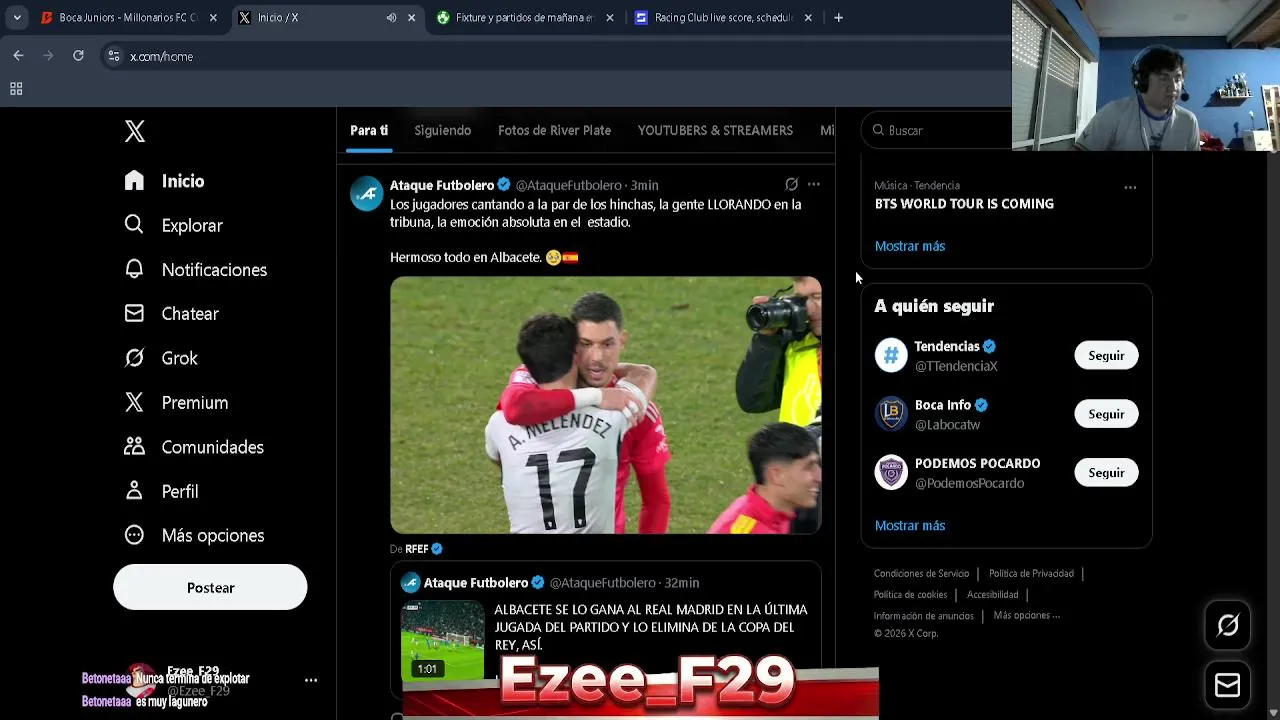Click Tendencias account name
Screen dimensions: 1280x720
click(x=947, y=346)
